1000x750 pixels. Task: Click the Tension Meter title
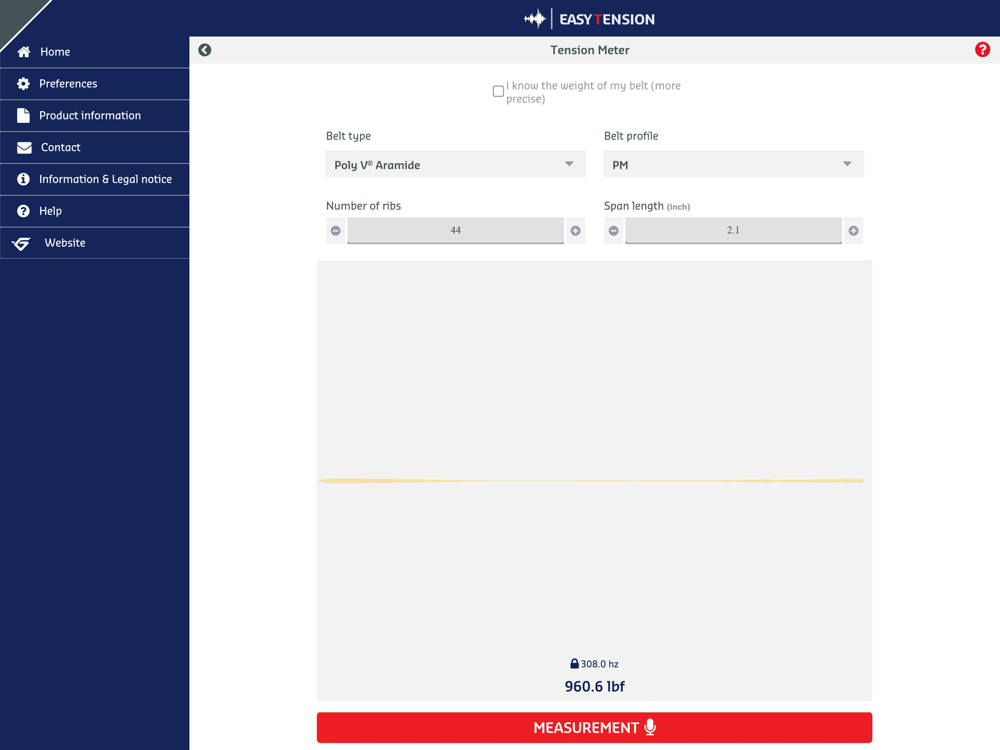590,50
